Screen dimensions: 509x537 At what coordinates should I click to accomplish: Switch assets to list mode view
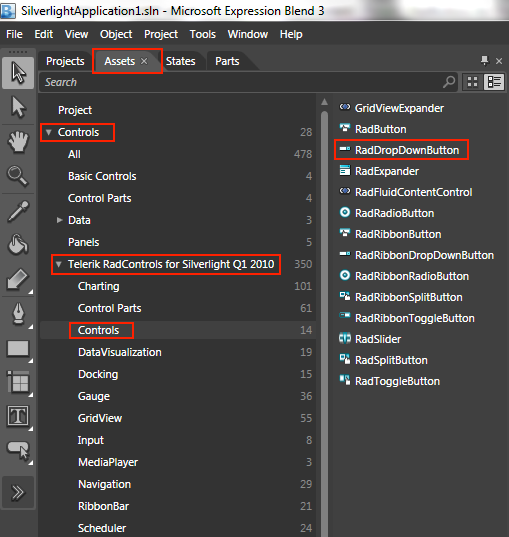(x=494, y=82)
